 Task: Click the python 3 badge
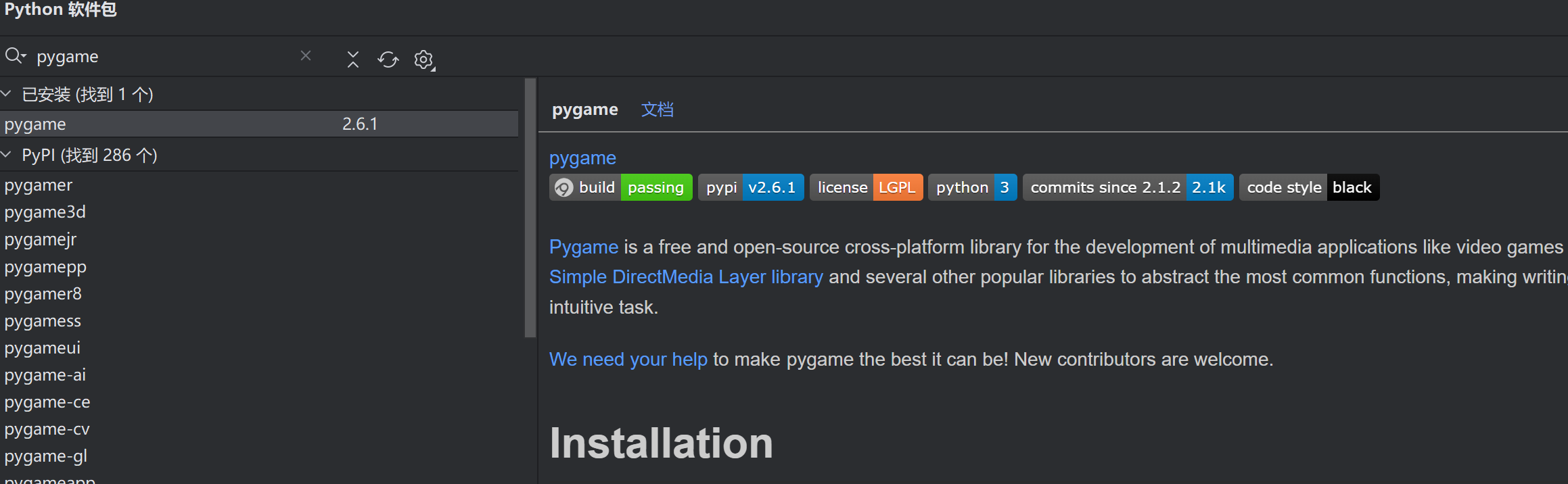(973, 187)
